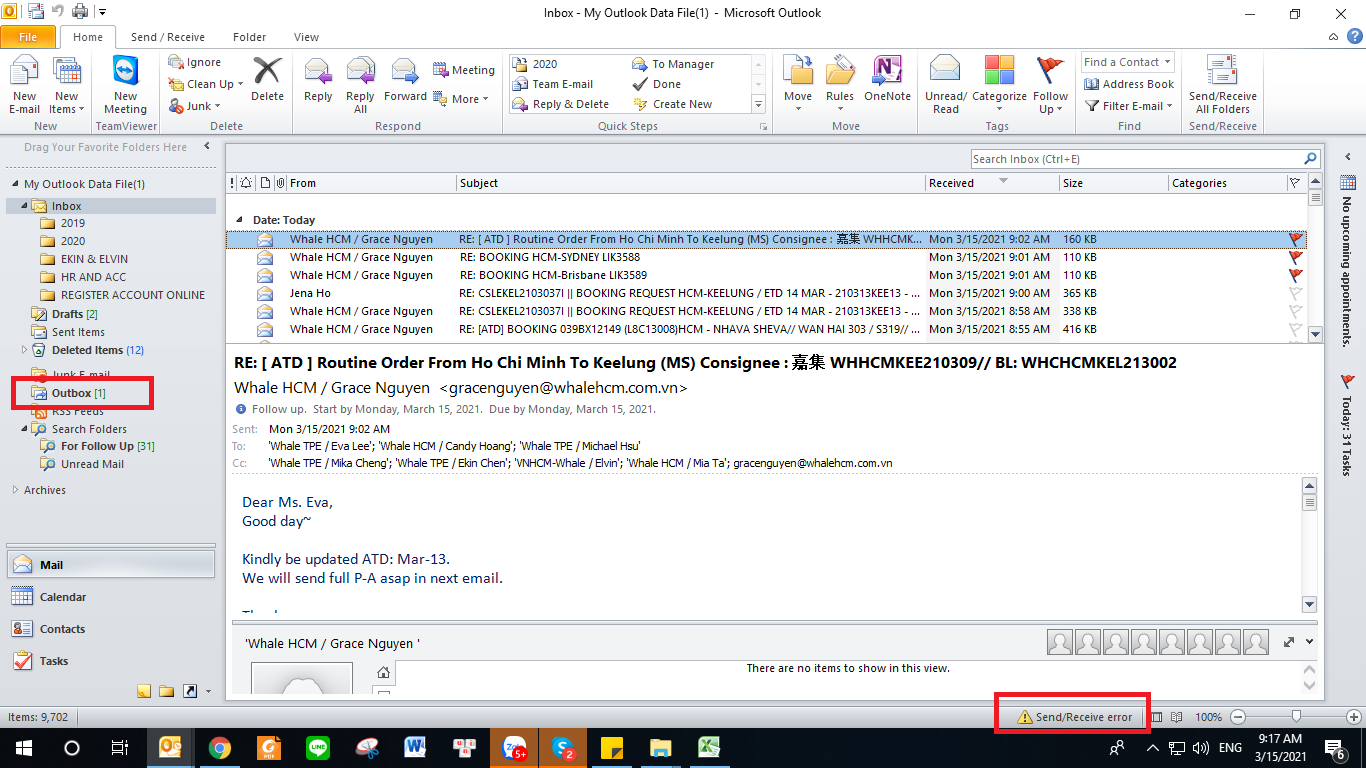Forward the selected email
This screenshot has height=768, width=1366.
tap(405, 79)
